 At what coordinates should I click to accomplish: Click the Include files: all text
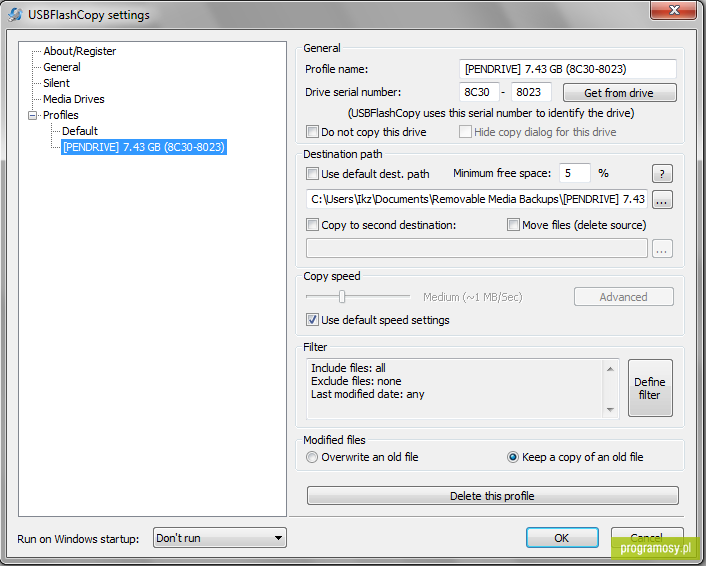348,368
